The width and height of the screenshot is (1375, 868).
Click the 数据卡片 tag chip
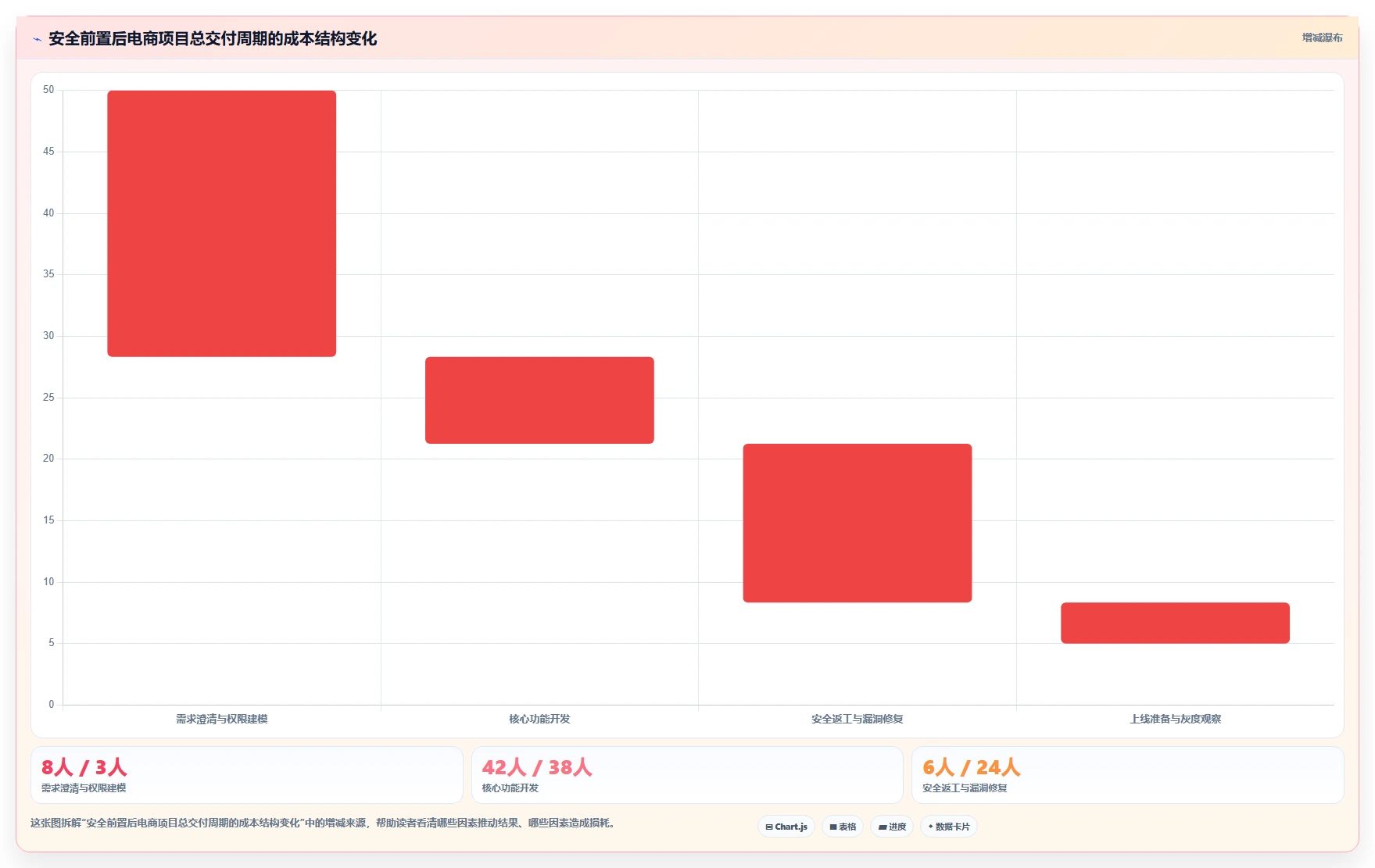pos(949,827)
